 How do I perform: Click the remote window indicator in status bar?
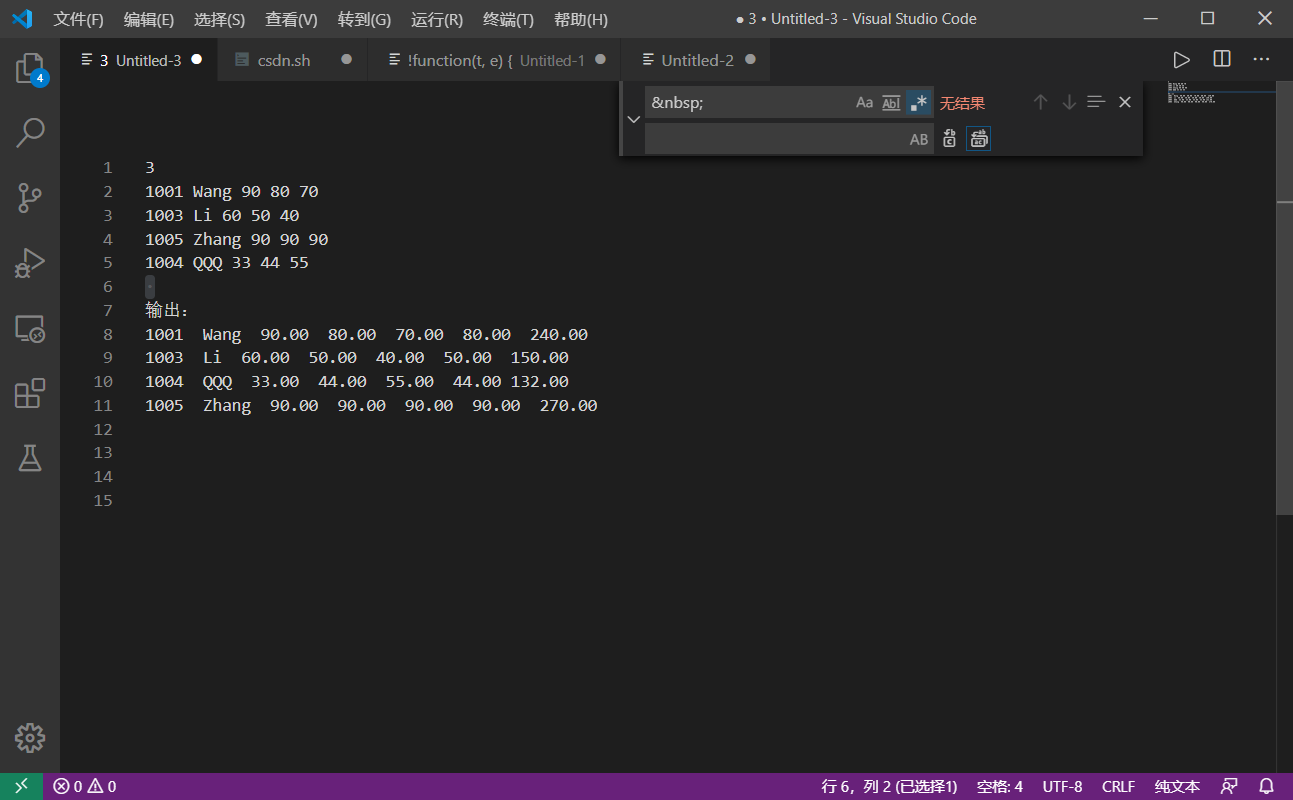click(x=21, y=786)
